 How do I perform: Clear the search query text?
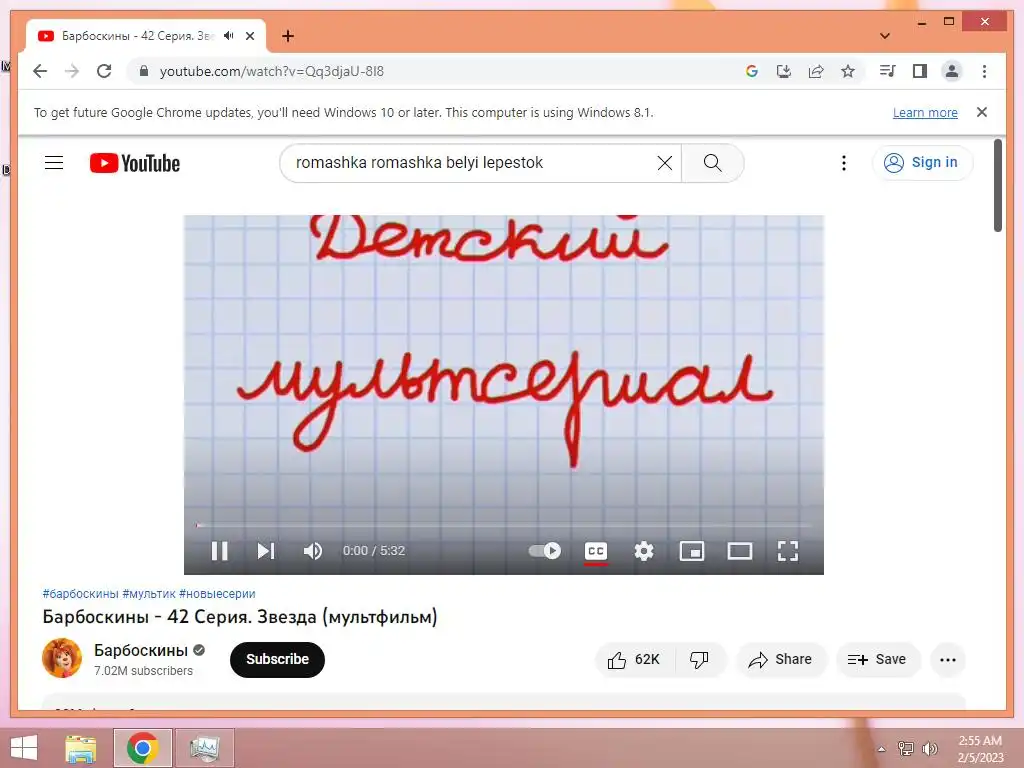click(665, 163)
